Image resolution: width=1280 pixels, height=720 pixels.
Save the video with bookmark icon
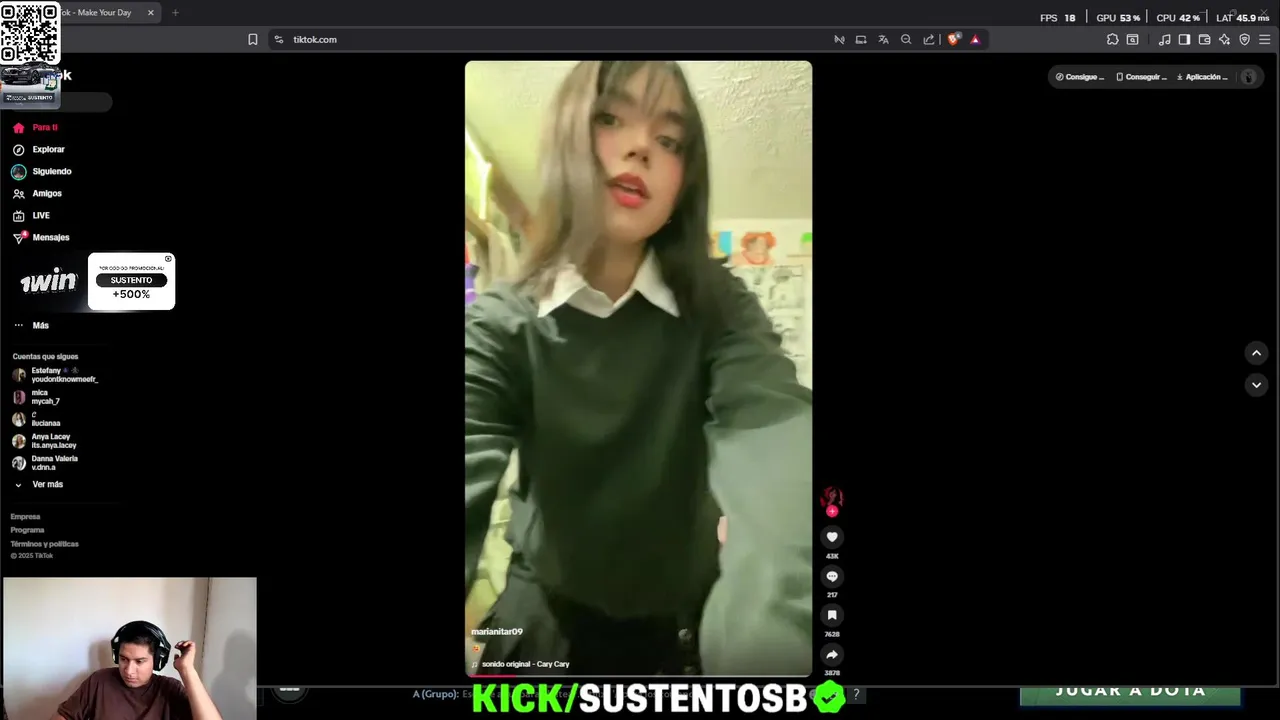(832, 615)
